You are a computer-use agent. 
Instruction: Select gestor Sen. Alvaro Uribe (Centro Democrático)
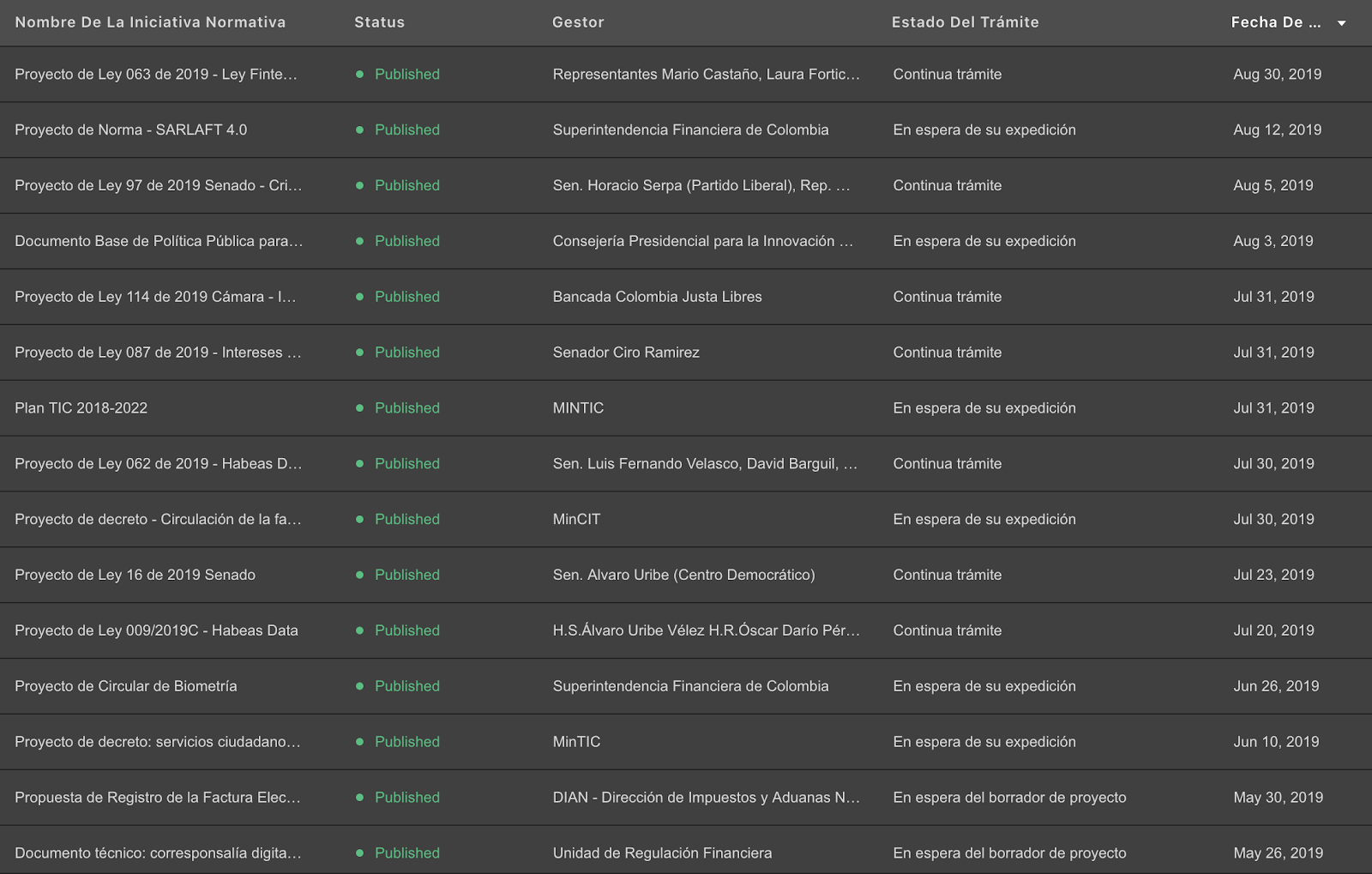click(x=683, y=576)
